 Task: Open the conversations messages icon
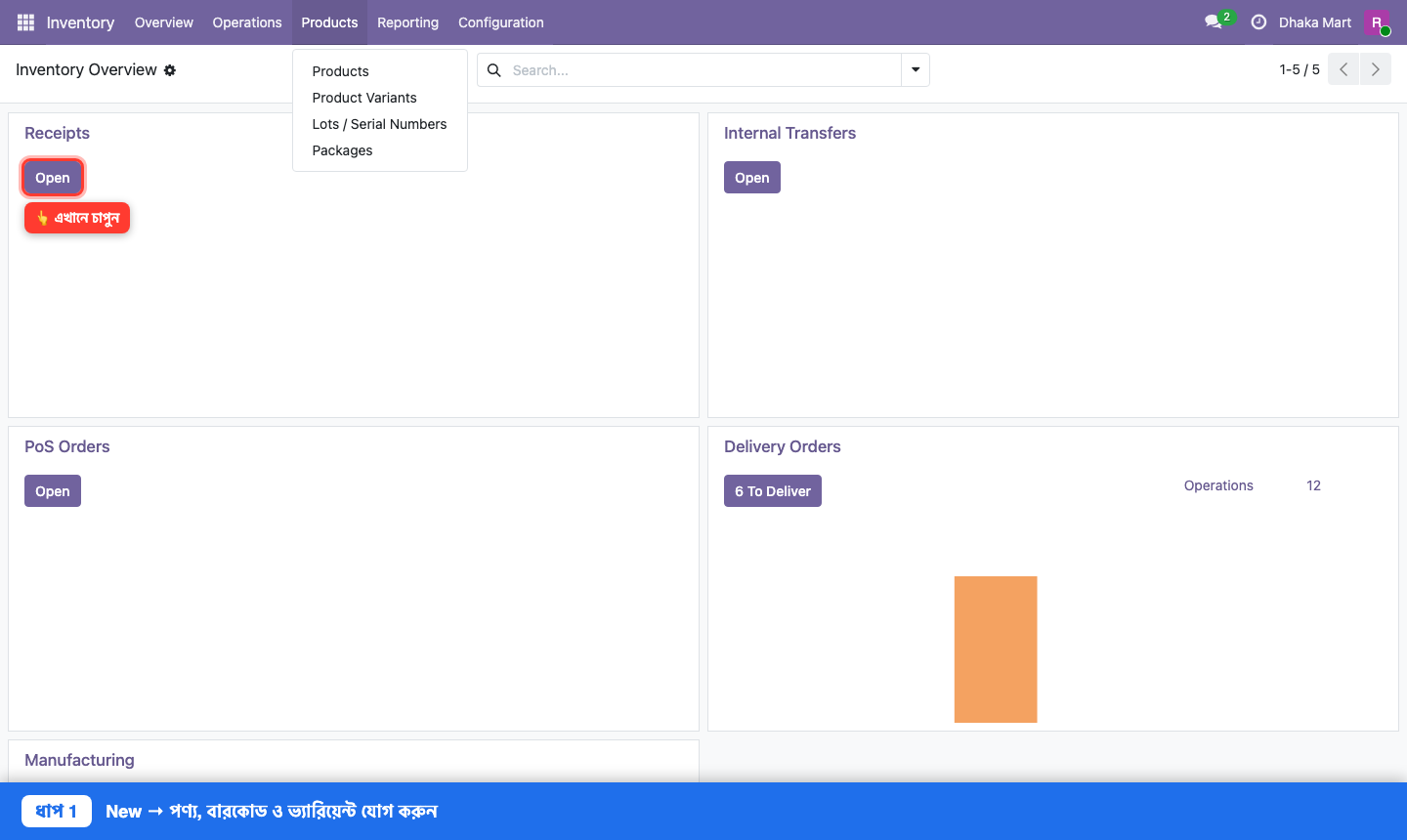(1215, 21)
